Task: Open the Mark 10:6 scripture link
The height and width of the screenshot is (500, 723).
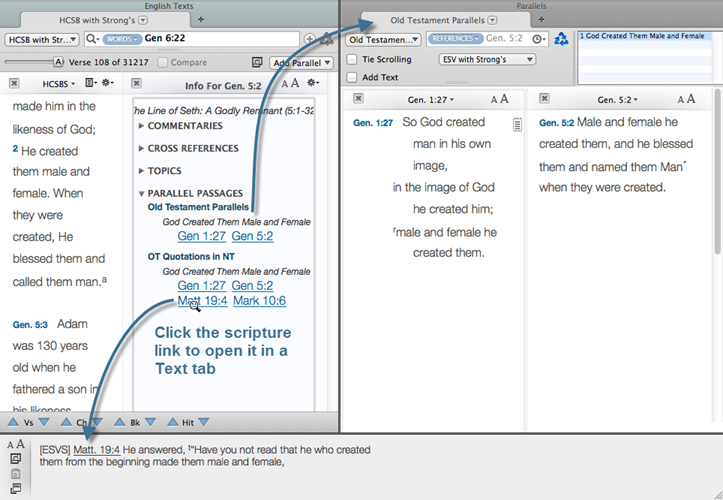Action: coord(259,300)
